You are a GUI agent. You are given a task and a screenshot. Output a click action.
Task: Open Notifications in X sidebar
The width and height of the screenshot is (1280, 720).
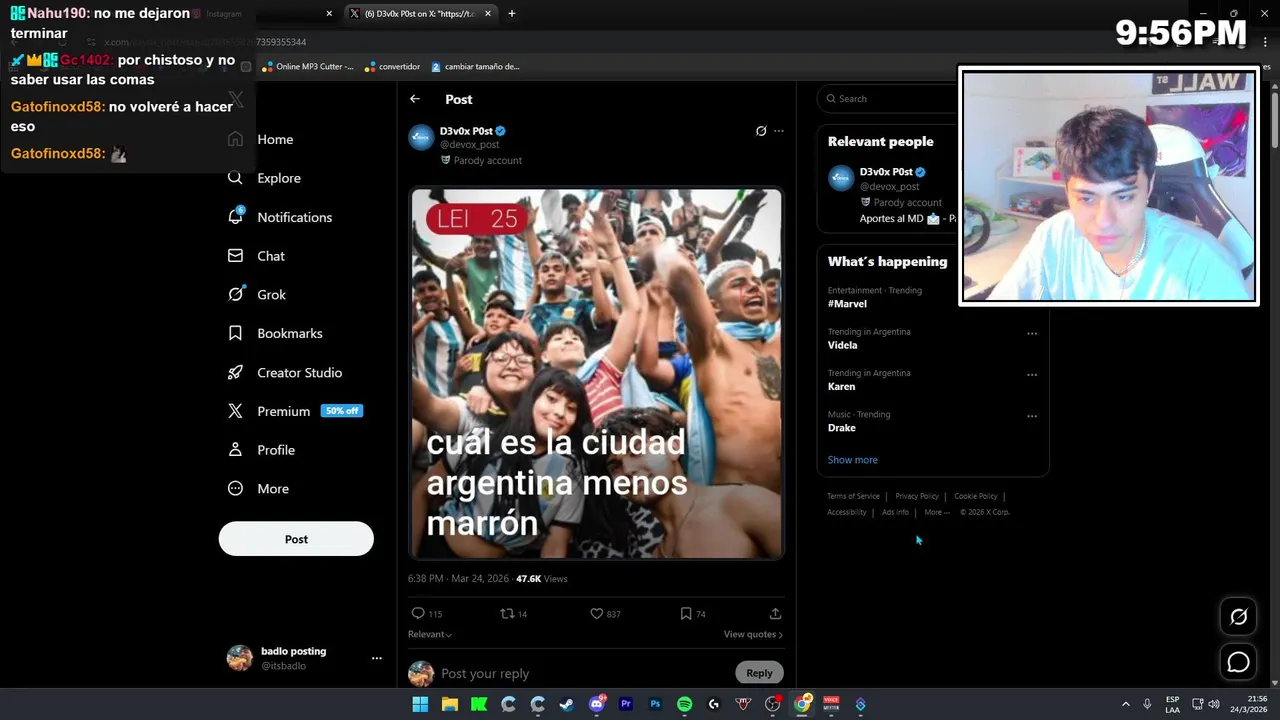(280, 217)
